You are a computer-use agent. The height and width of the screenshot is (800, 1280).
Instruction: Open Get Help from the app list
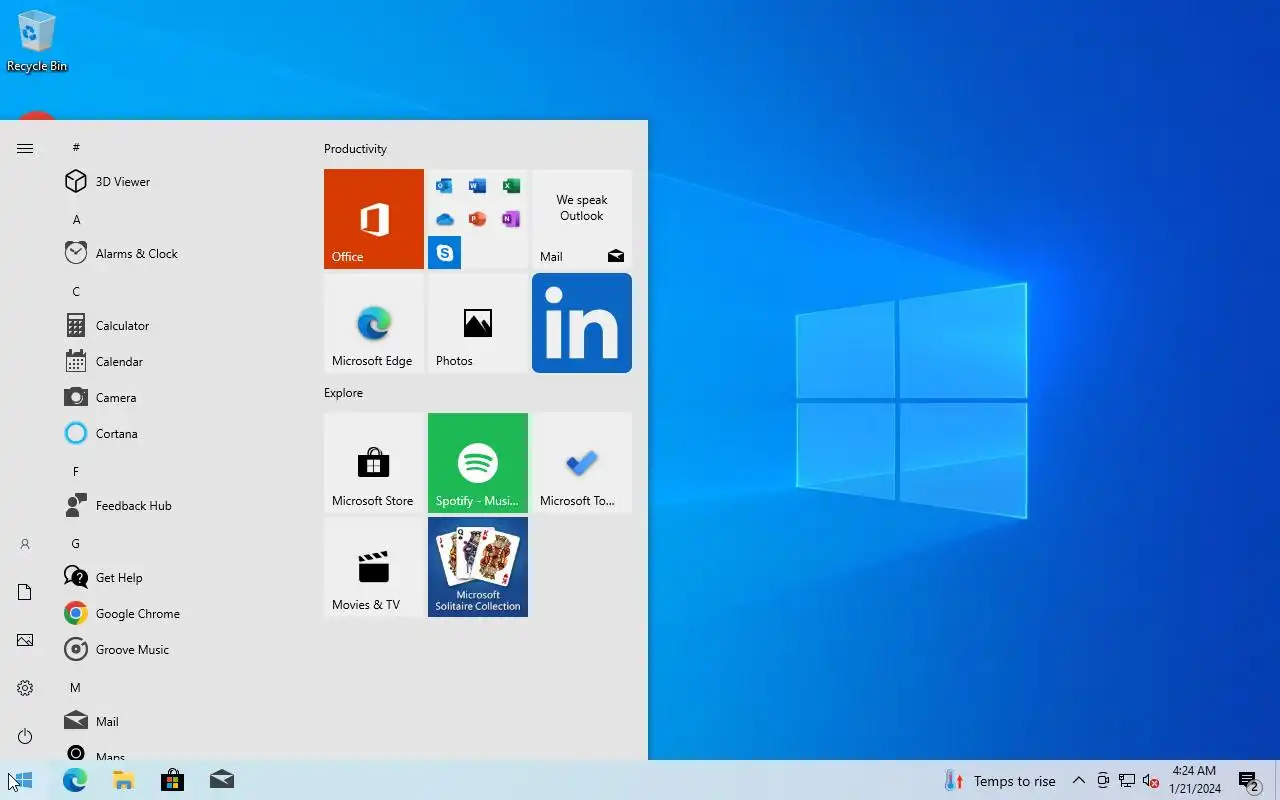tap(180, 578)
